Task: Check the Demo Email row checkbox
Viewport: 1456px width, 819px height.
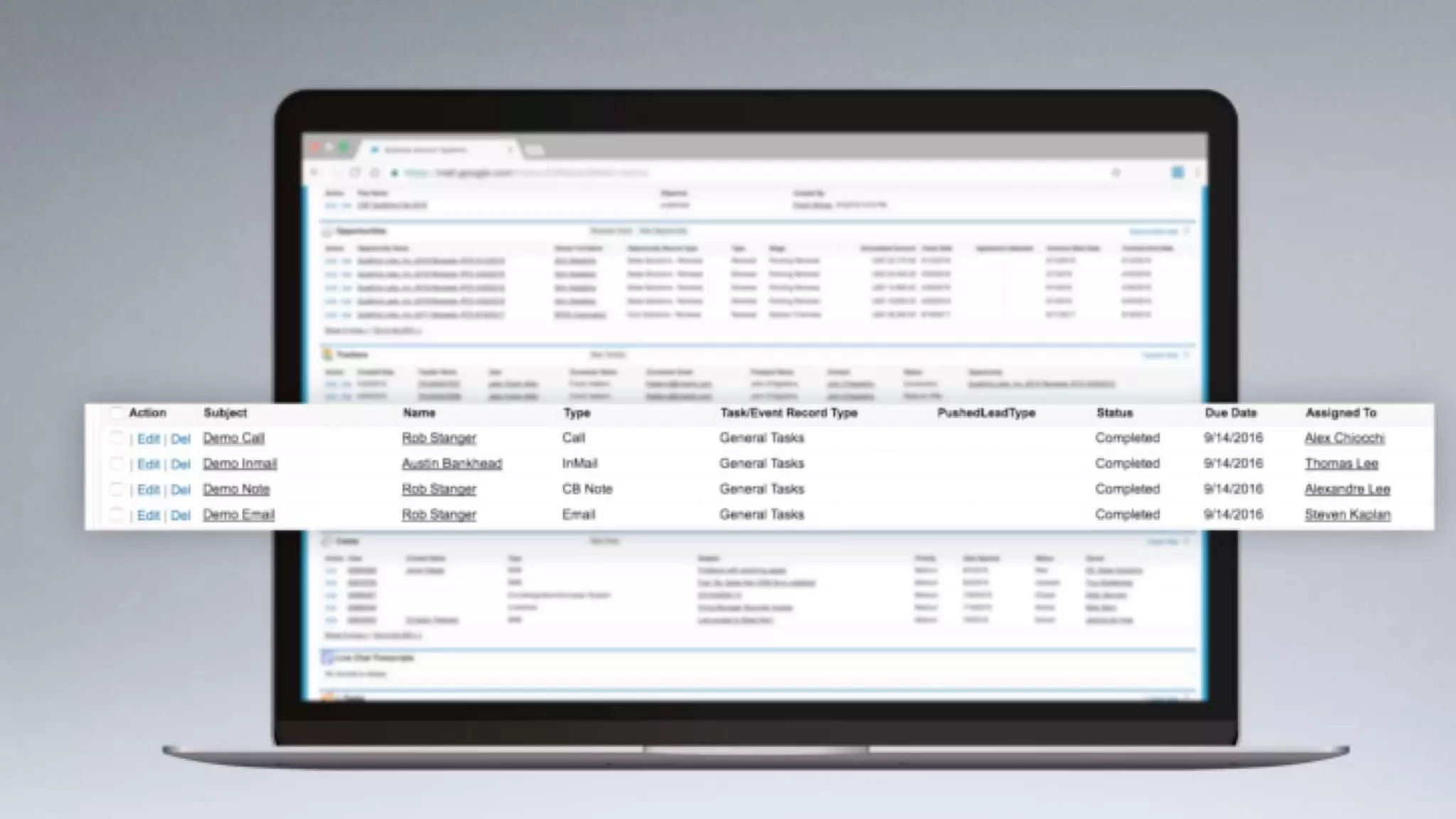Action: click(117, 515)
